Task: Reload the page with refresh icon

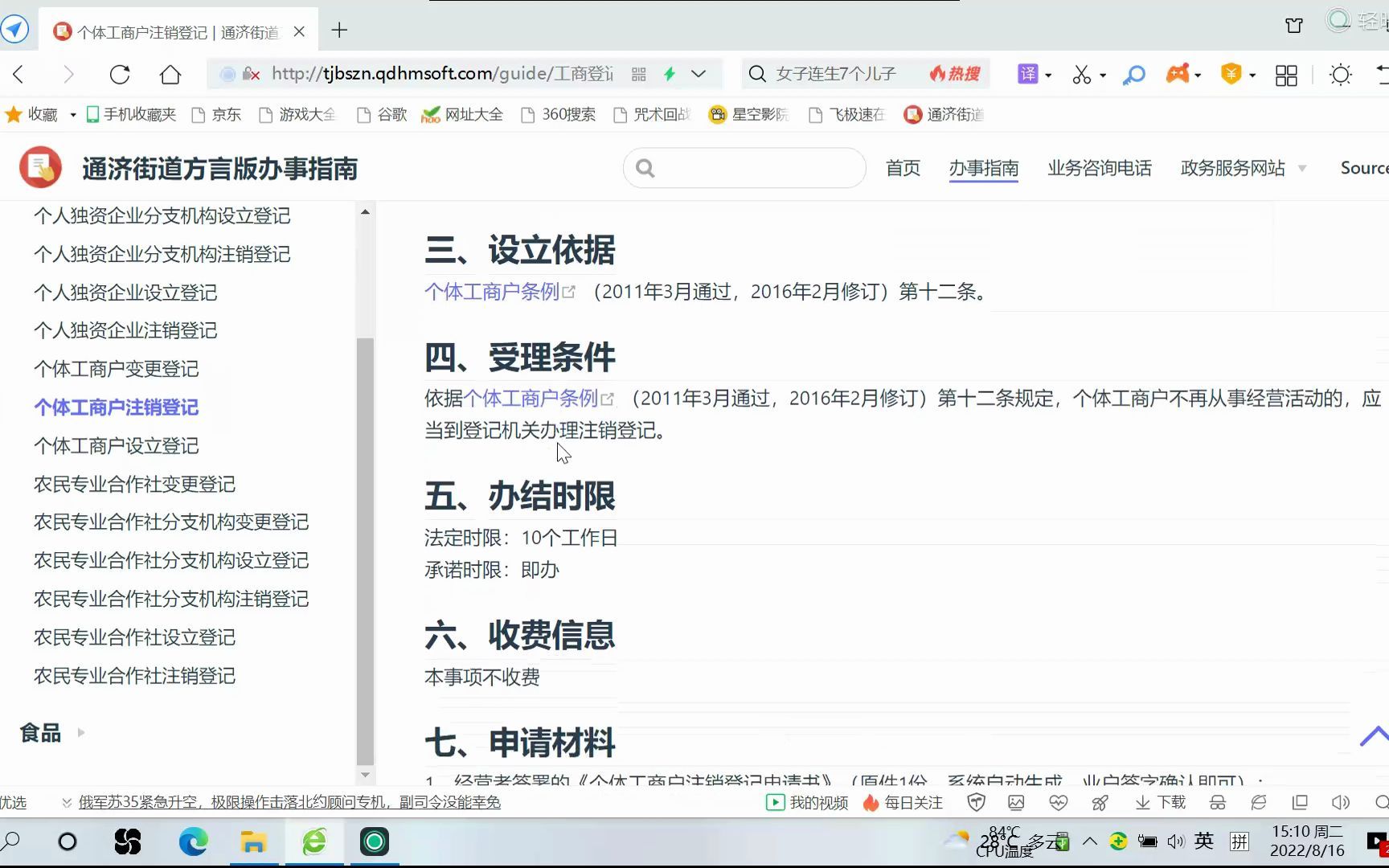Action: [120, 75]
